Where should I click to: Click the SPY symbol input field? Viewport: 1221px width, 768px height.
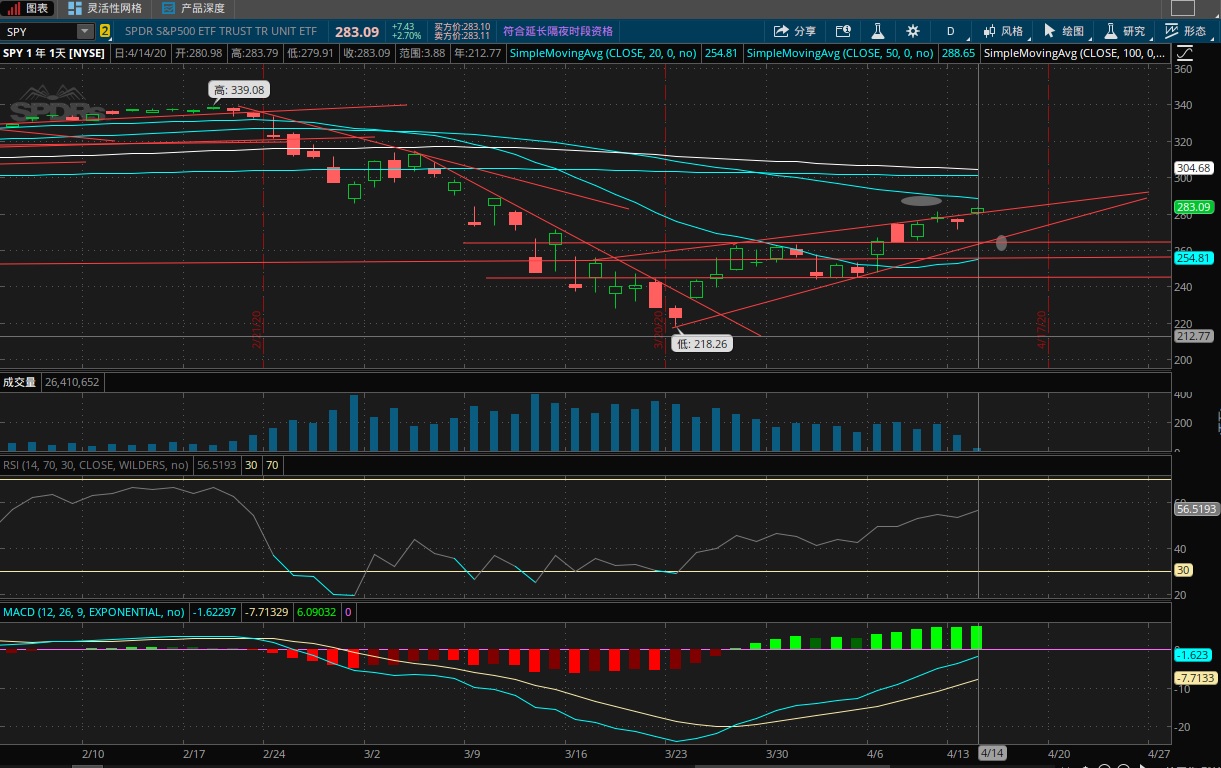tap(40, 31)
